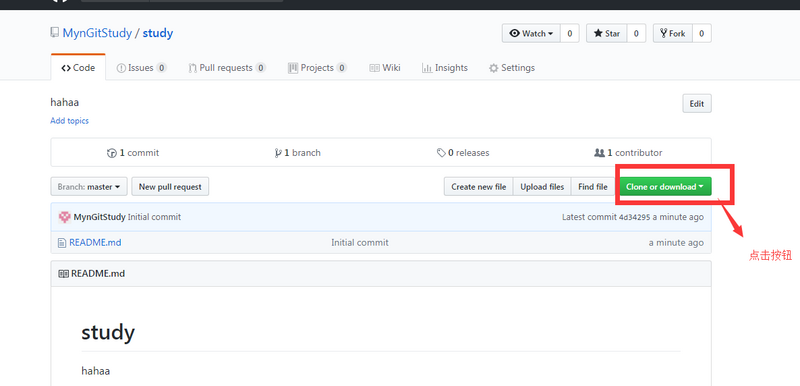
Task: Click the MynGitStudy avatar icon in commit row
Action: point(65,217)
